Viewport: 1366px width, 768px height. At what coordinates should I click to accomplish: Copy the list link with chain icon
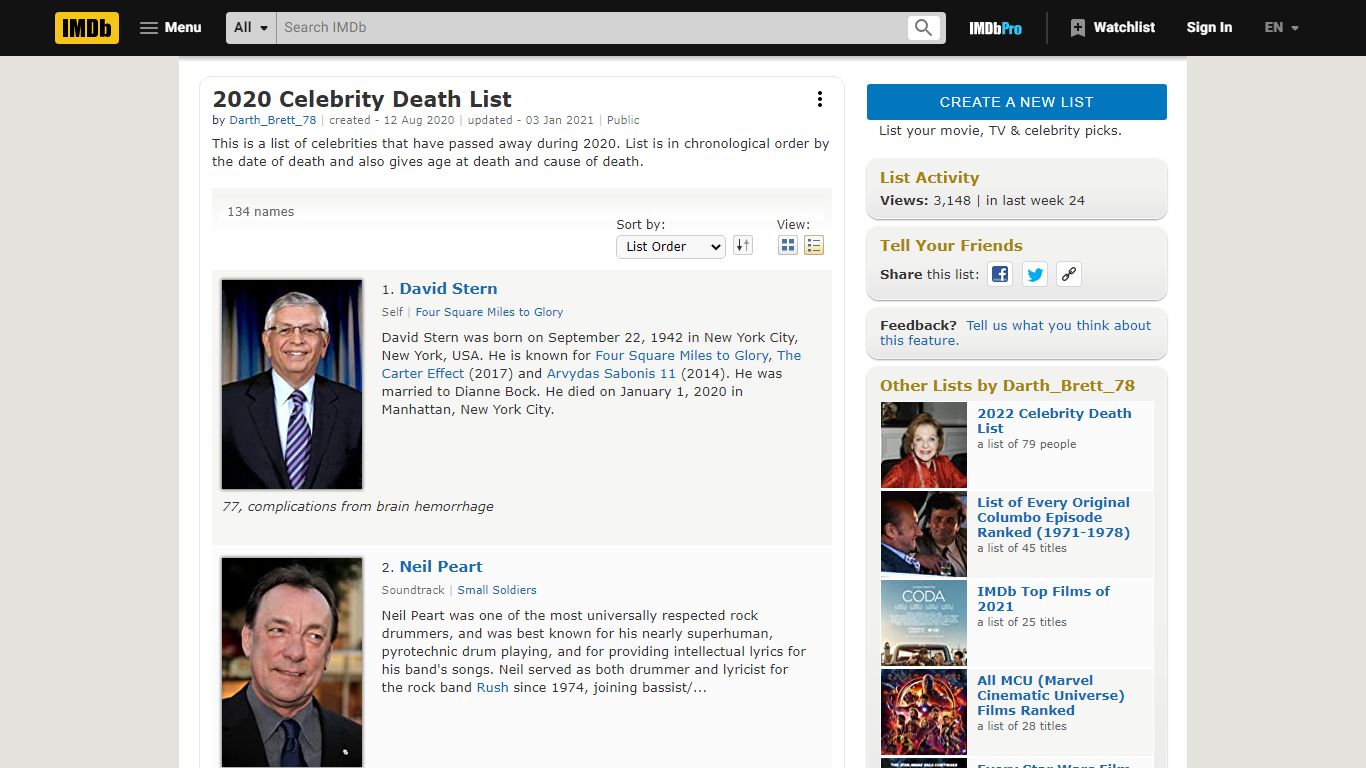pyautogui.click(x=1069, y=274)
